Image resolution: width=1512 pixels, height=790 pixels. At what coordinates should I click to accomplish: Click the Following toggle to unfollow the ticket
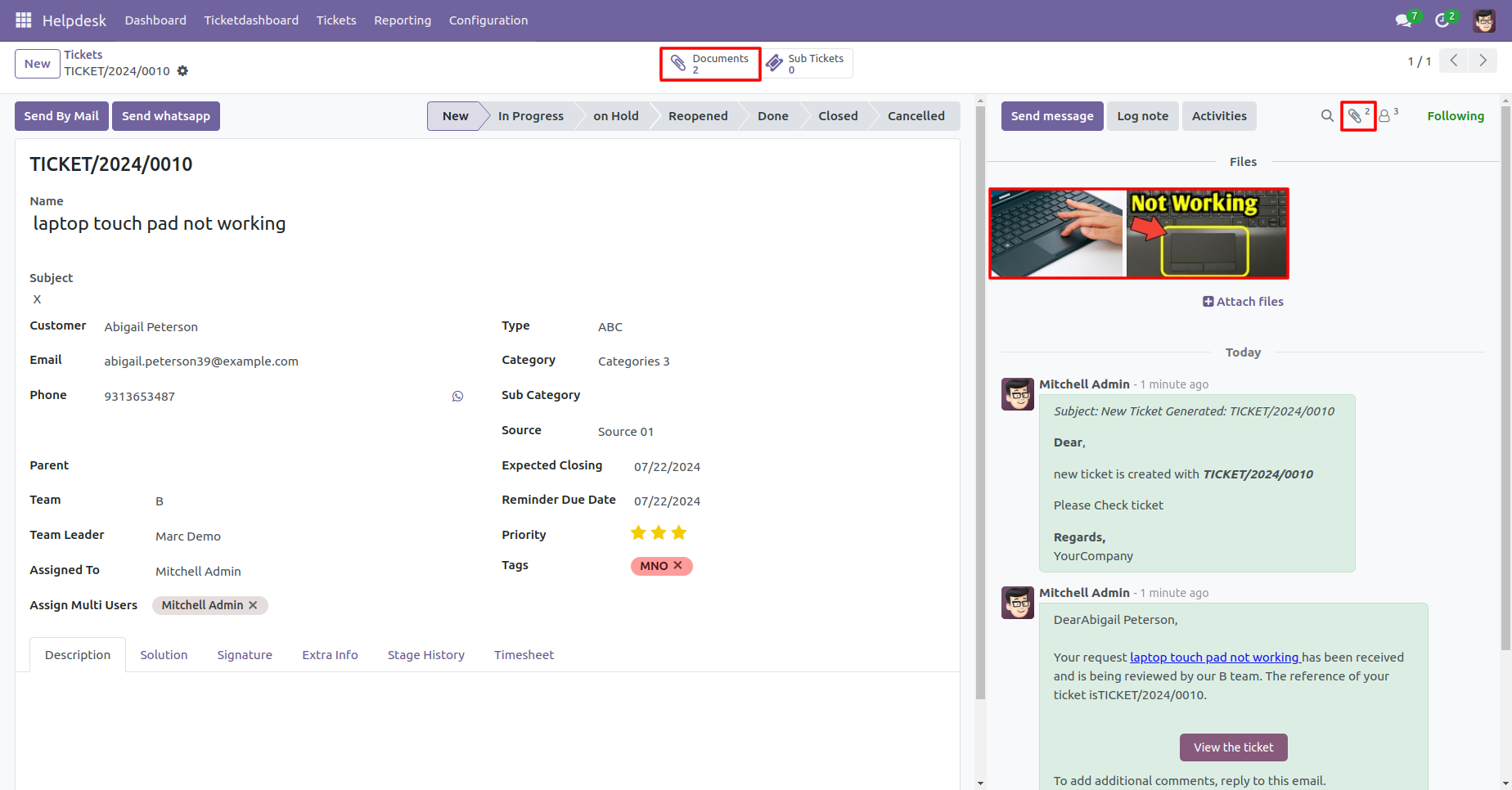(x=1456, y=115)
